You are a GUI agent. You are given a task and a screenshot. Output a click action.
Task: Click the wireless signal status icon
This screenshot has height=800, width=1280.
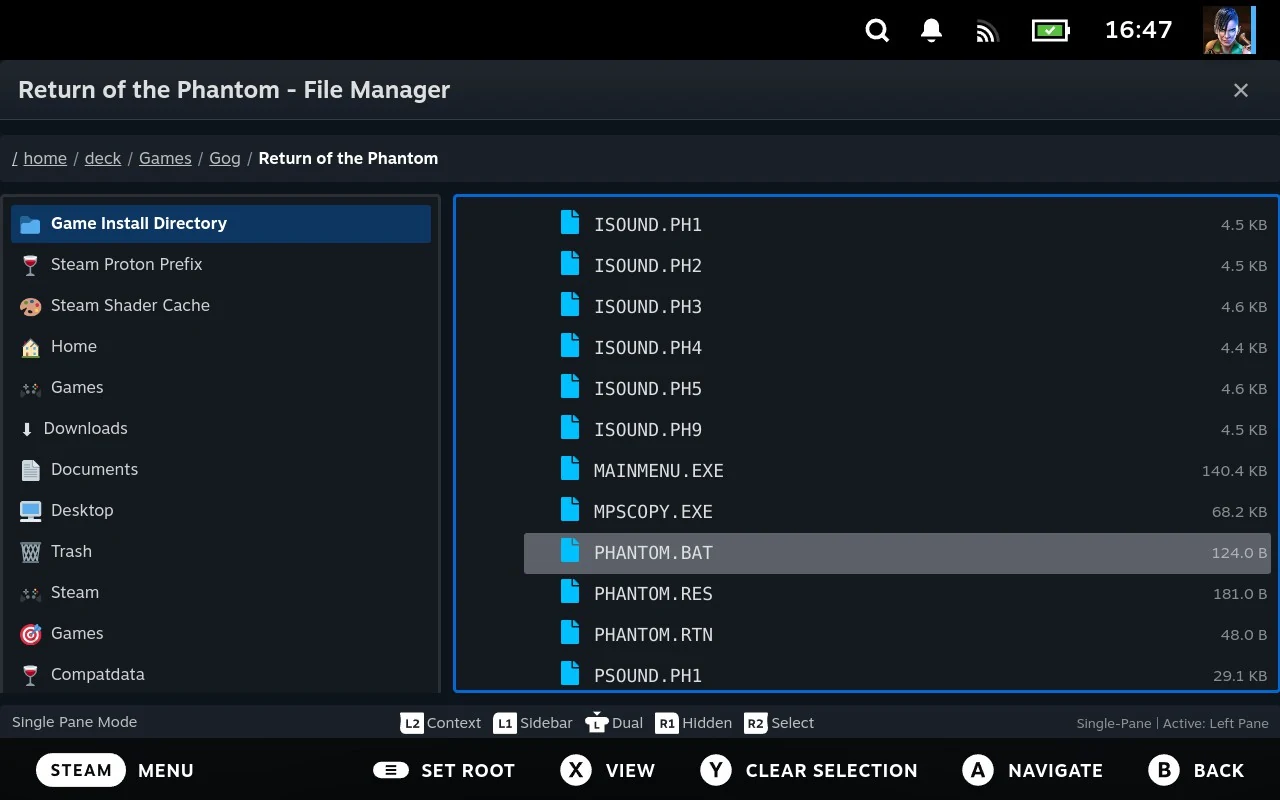coord(987,31)
